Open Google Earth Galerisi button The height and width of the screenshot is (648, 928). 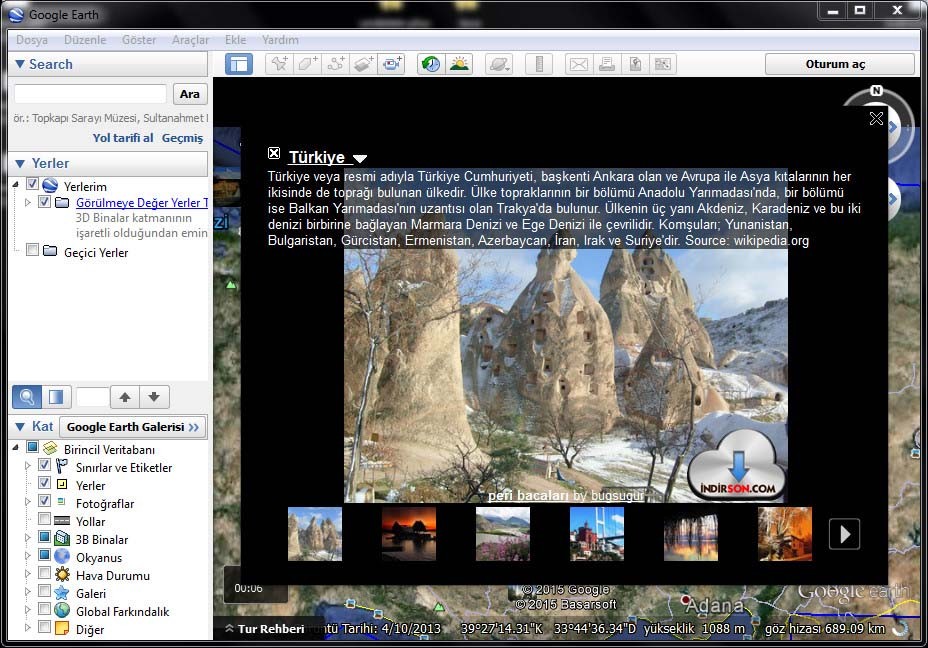tap(133, 427)
